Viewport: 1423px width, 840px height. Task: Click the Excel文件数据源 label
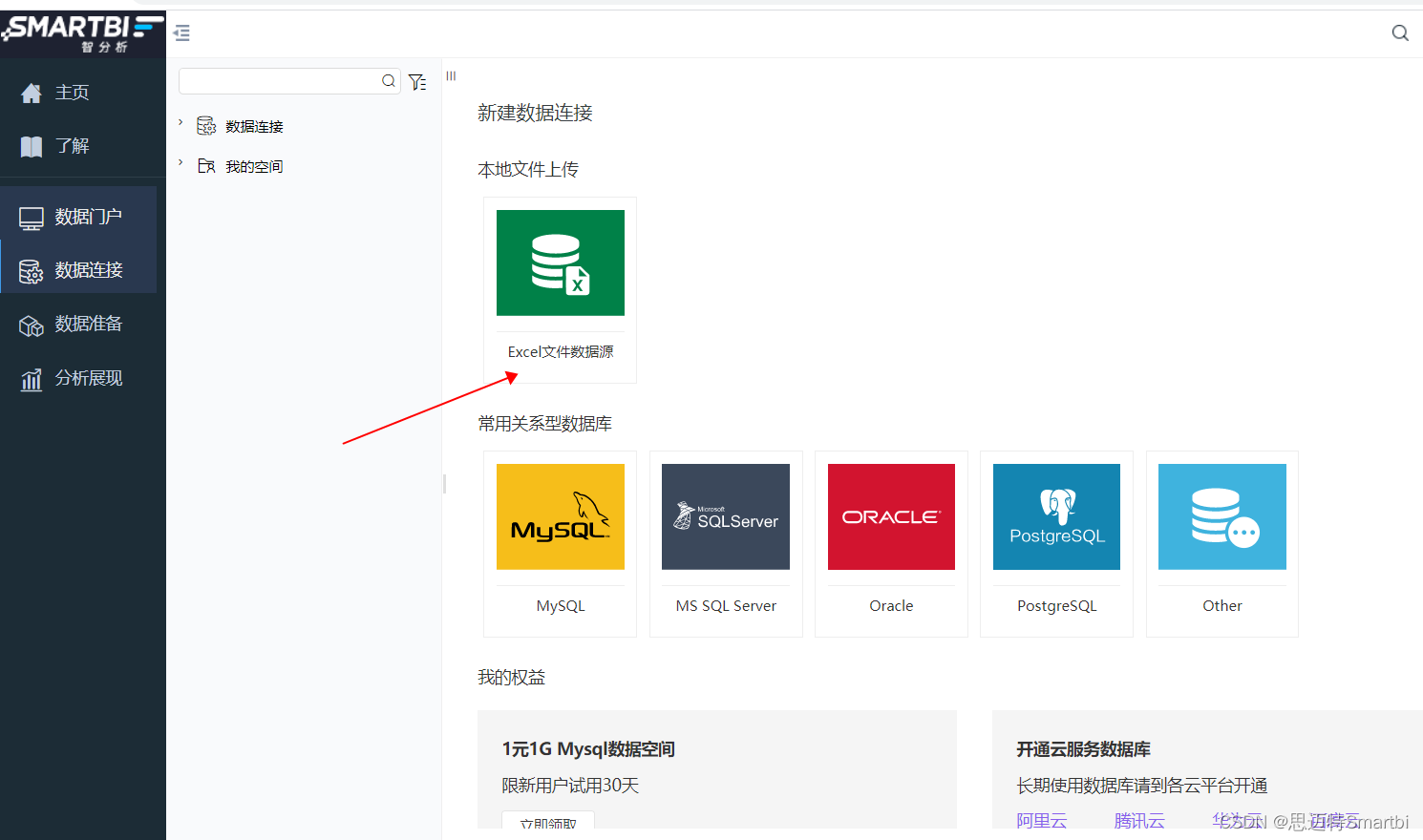(x=561, y=351)
